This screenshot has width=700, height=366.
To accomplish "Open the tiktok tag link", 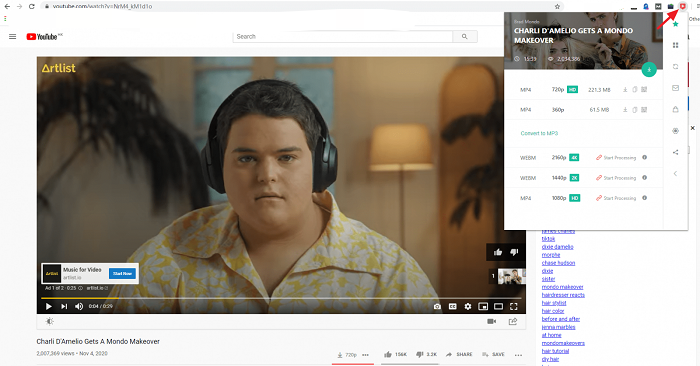I will tap(548, 239).
